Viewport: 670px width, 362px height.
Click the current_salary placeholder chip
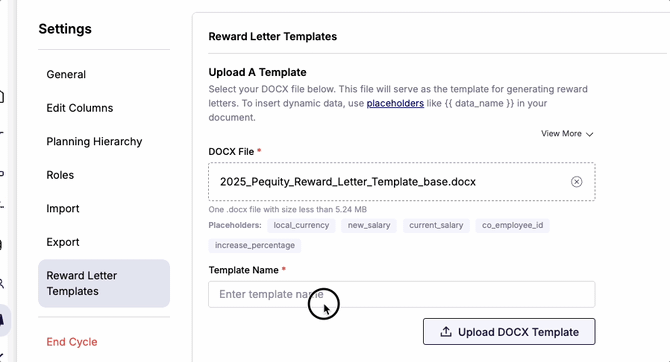tap(436, 225)
